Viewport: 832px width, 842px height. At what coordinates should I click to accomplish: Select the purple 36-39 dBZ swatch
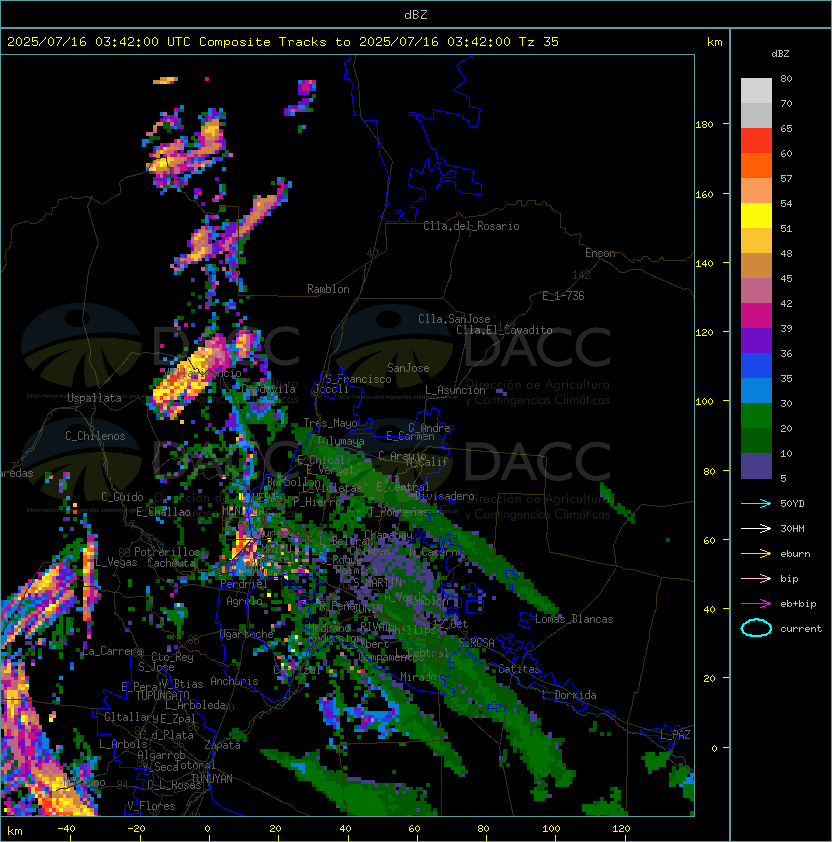click(x=756, y=341)
